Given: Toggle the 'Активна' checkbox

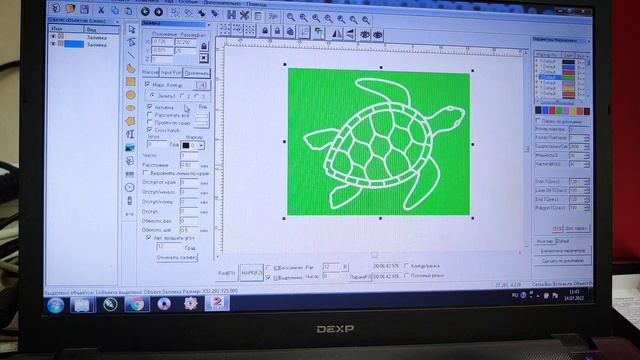Looking at the screenshot, I should point(149,107).
